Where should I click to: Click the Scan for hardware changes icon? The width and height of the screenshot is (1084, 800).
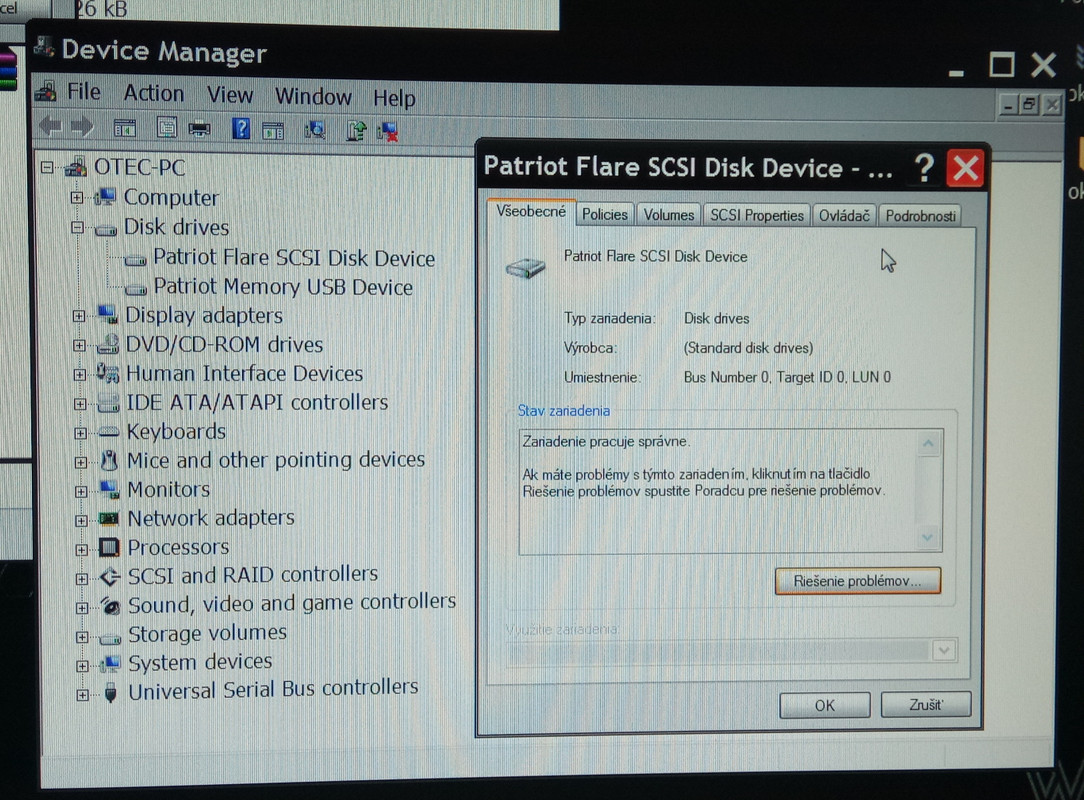[x=315, y=129]
